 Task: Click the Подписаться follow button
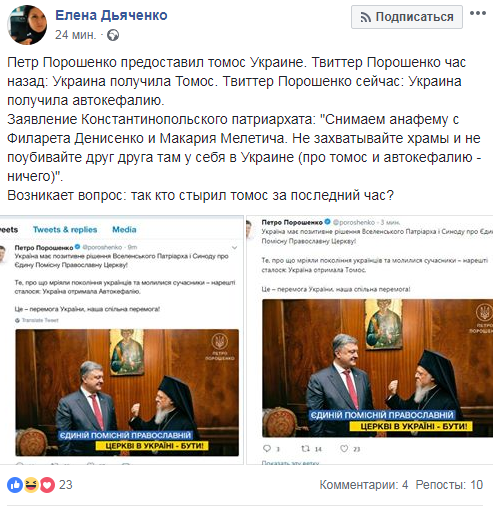[x=407, y=17]
